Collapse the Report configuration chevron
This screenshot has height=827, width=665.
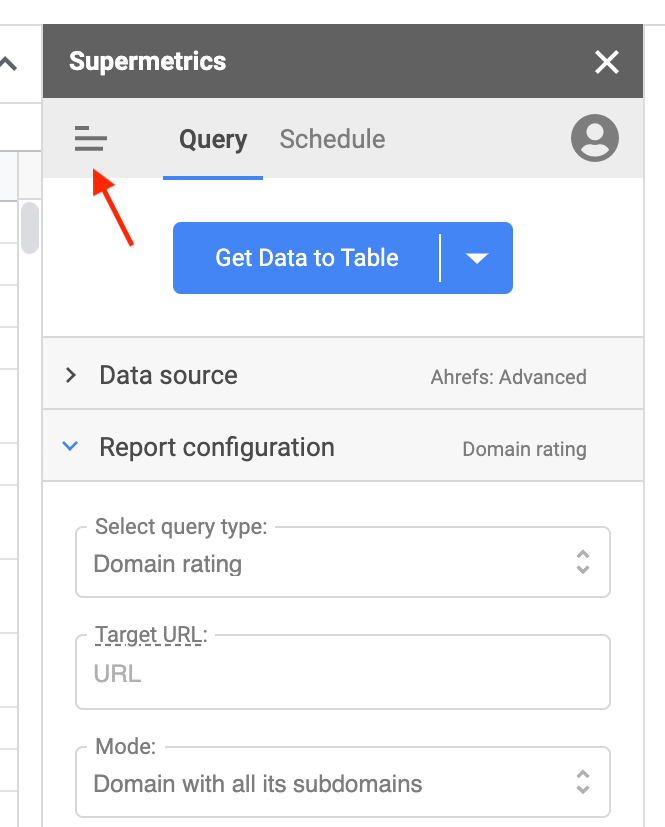(x=70, y=447)
